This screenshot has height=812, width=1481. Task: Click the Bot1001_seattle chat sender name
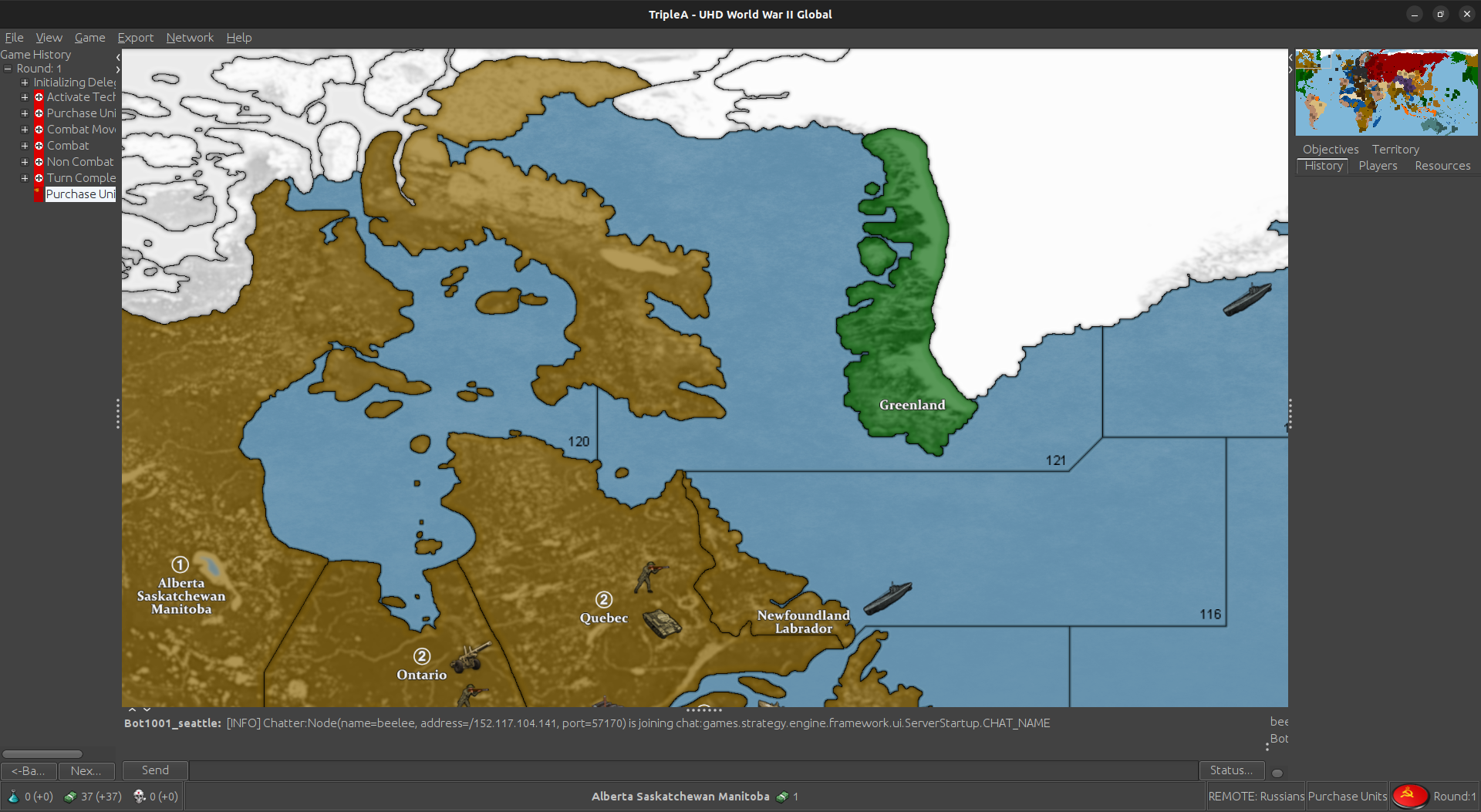click(172, 723)
